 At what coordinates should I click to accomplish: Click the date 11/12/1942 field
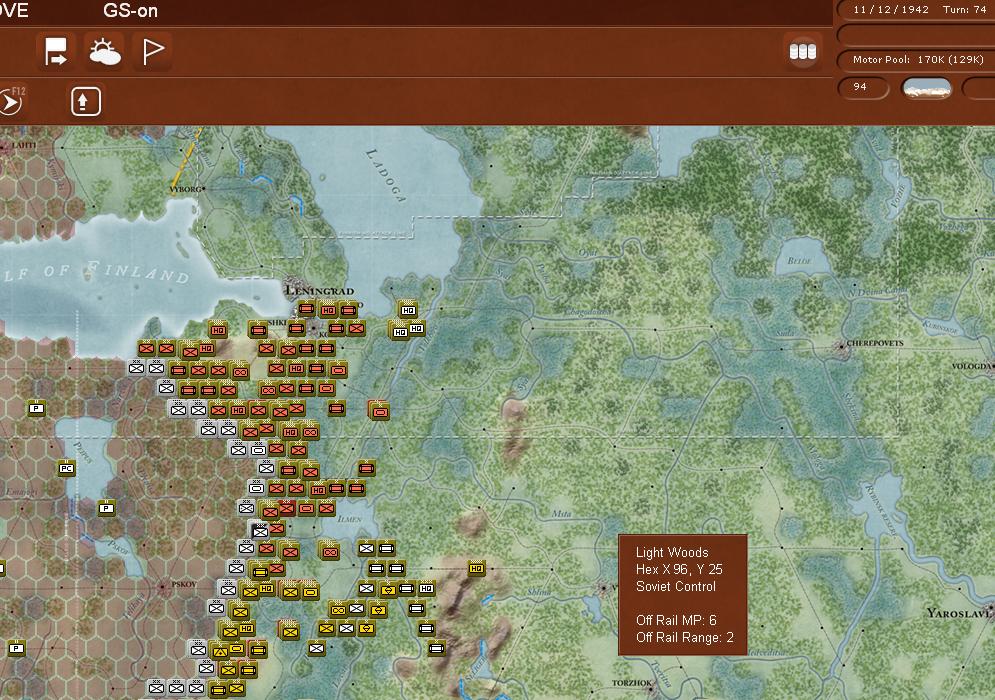tap(891, 10)
